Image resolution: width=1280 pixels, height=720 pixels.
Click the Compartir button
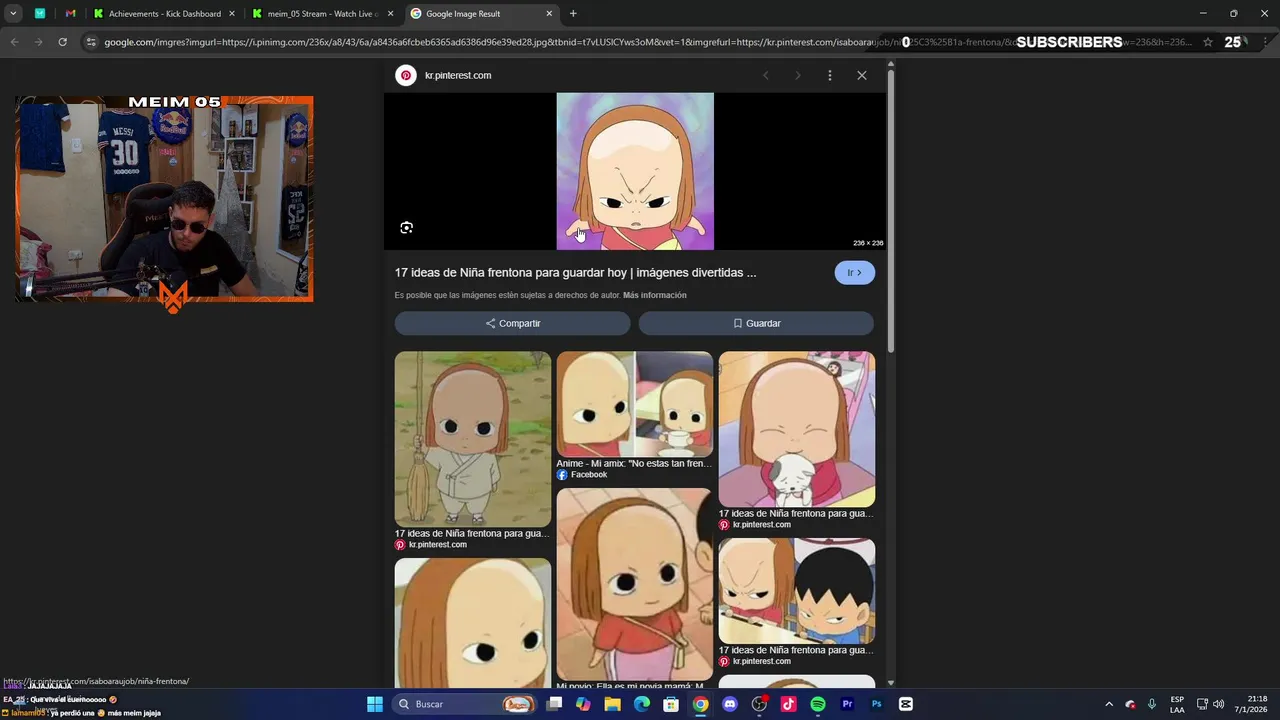[512, 323]
